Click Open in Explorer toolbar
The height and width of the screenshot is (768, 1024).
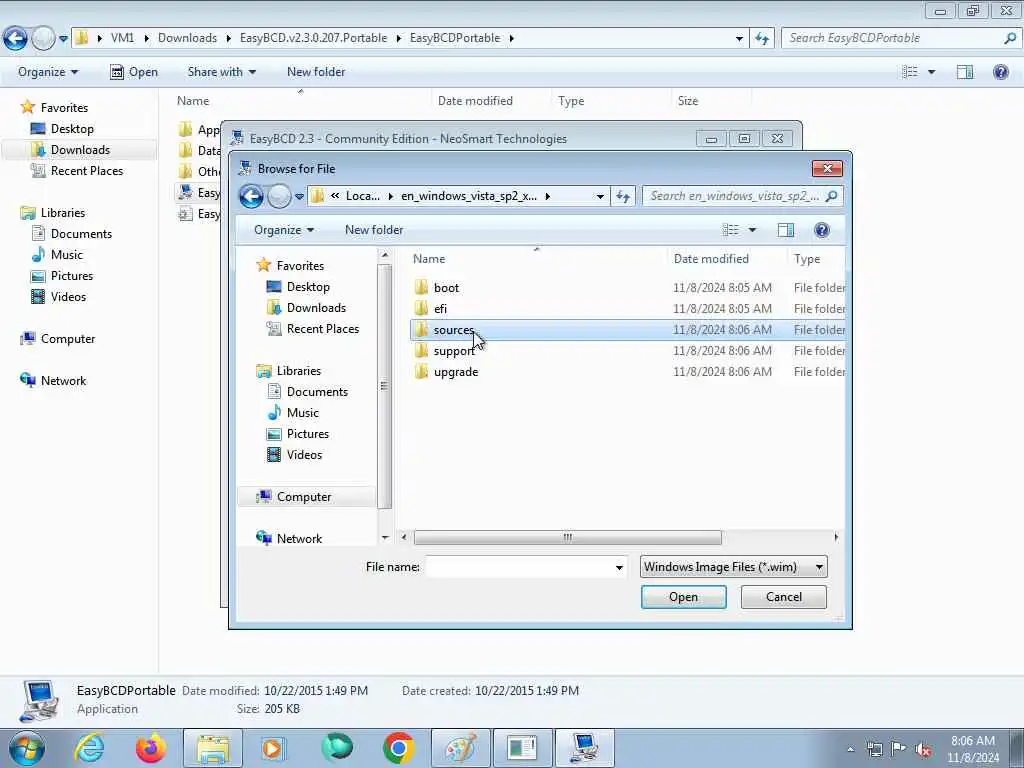[x=134, y=72]
